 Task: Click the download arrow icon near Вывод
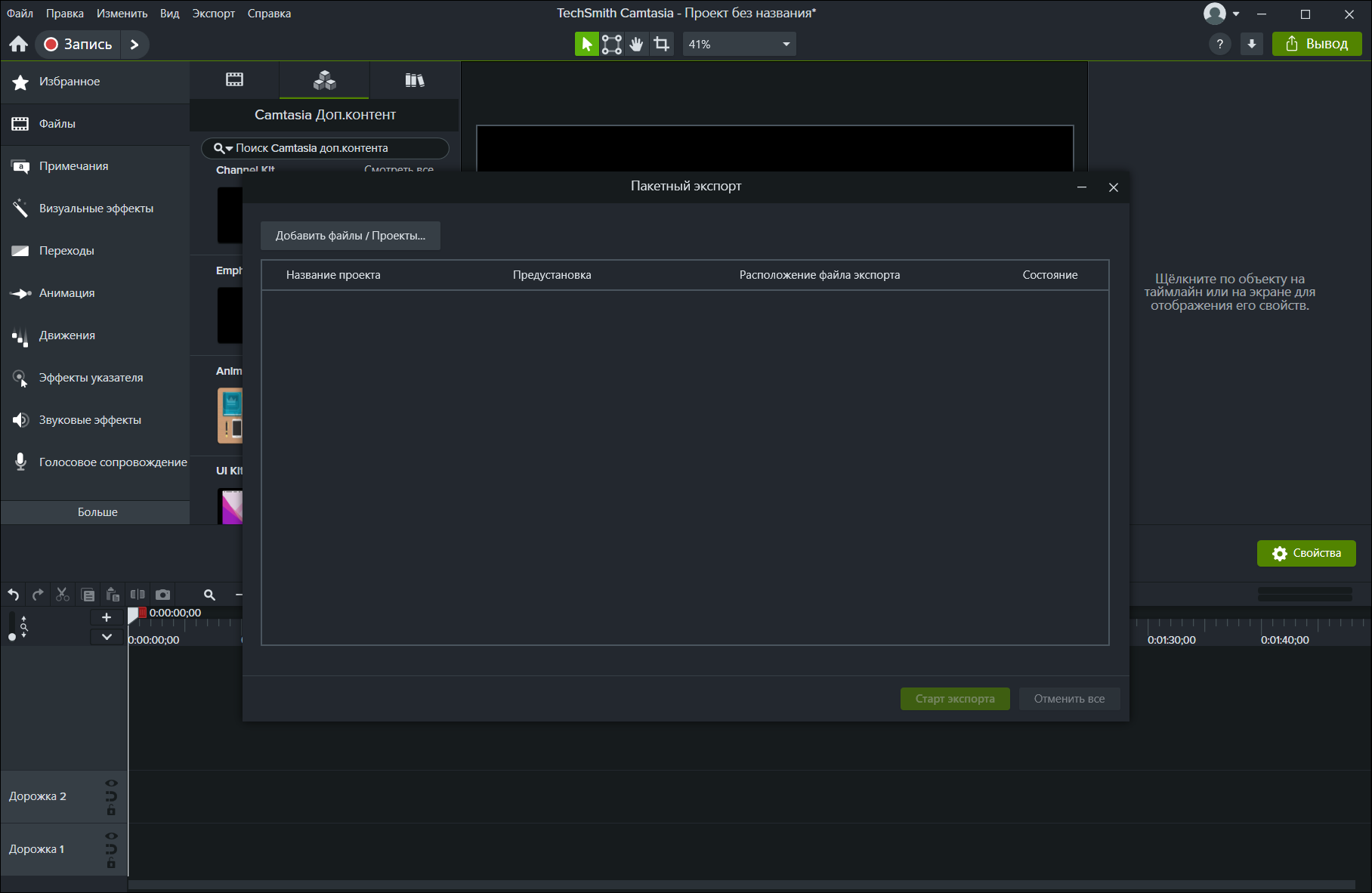1252,45
